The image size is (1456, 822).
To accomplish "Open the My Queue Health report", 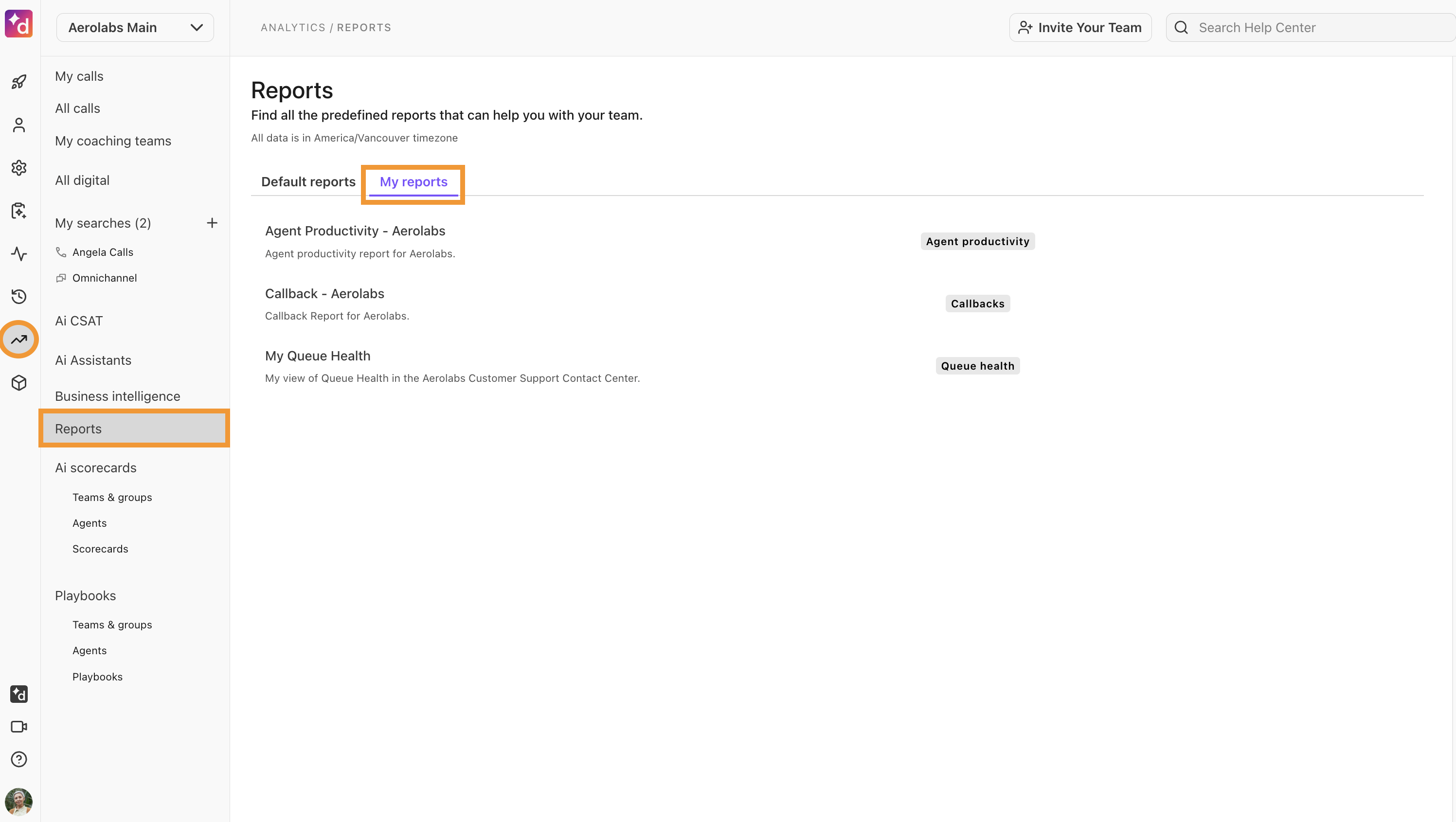I will [318, 356].
